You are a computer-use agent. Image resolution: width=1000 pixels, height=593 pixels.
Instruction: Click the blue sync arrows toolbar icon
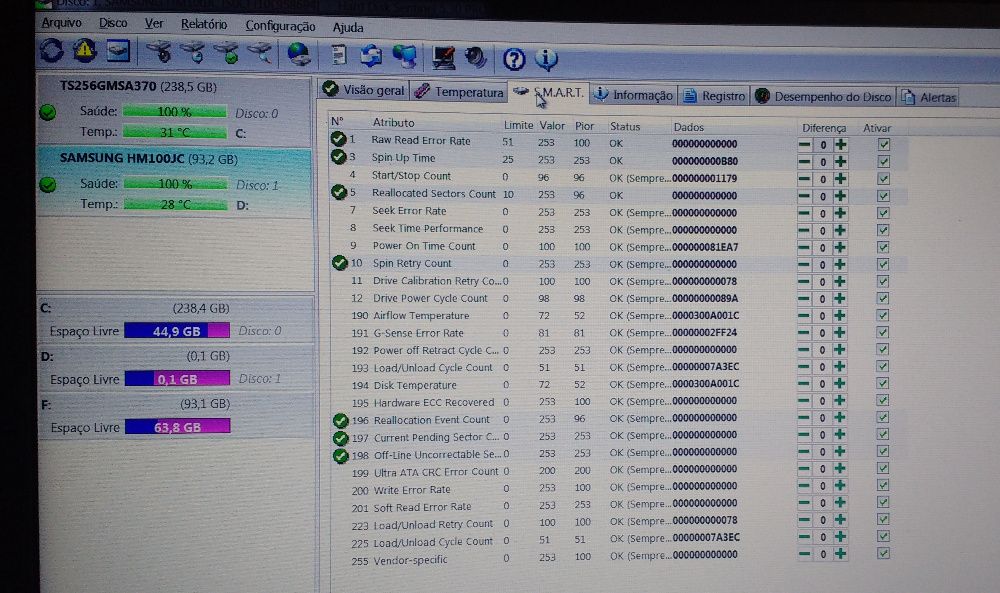(x=371, y=56)
